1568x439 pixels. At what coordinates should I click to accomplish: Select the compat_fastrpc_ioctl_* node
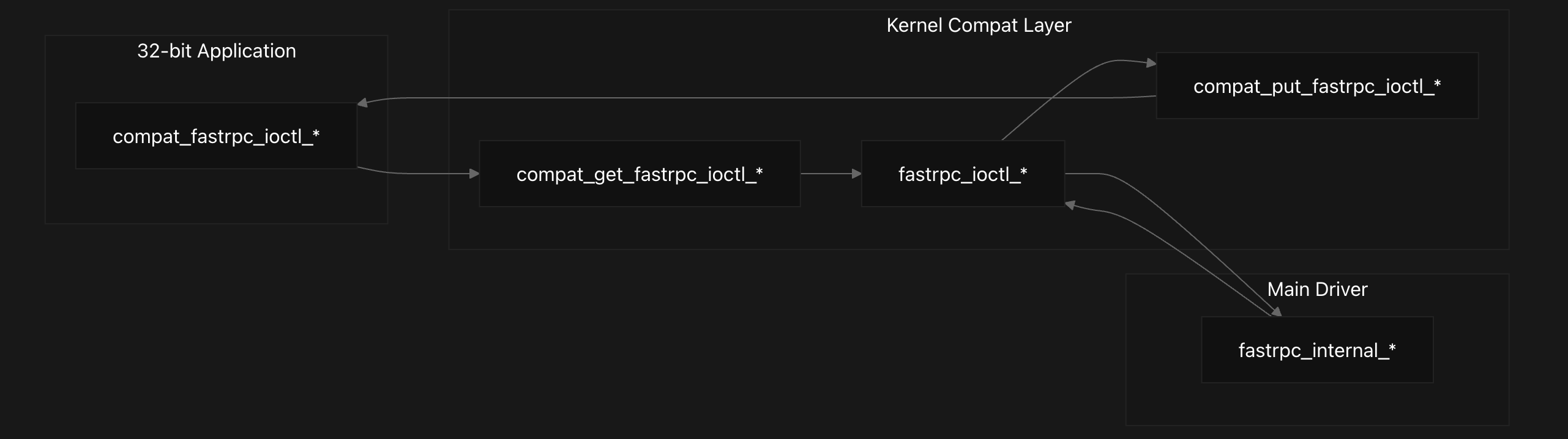pos(216,136)
